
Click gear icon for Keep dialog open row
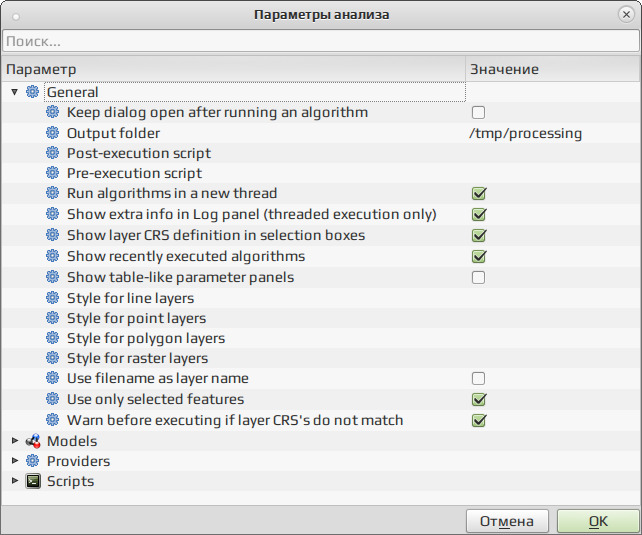click(52, 112)
